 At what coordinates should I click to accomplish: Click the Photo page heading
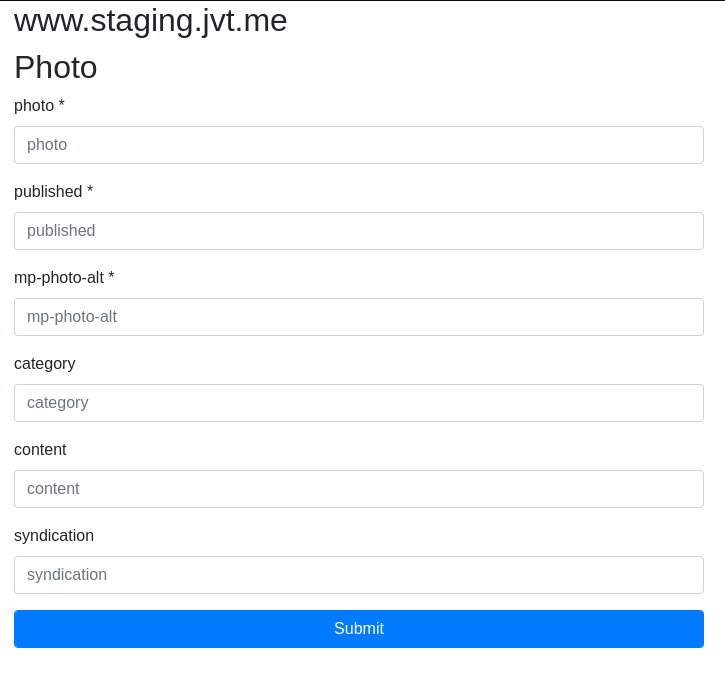55,67
